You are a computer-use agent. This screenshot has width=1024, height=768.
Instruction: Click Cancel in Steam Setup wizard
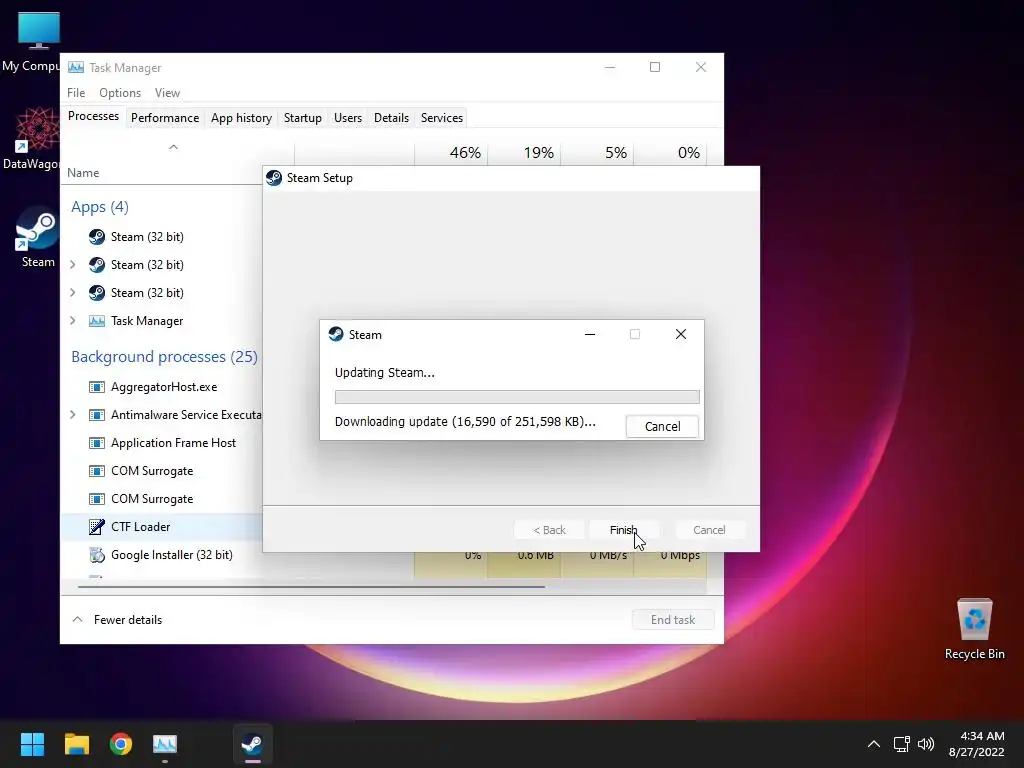709,530
